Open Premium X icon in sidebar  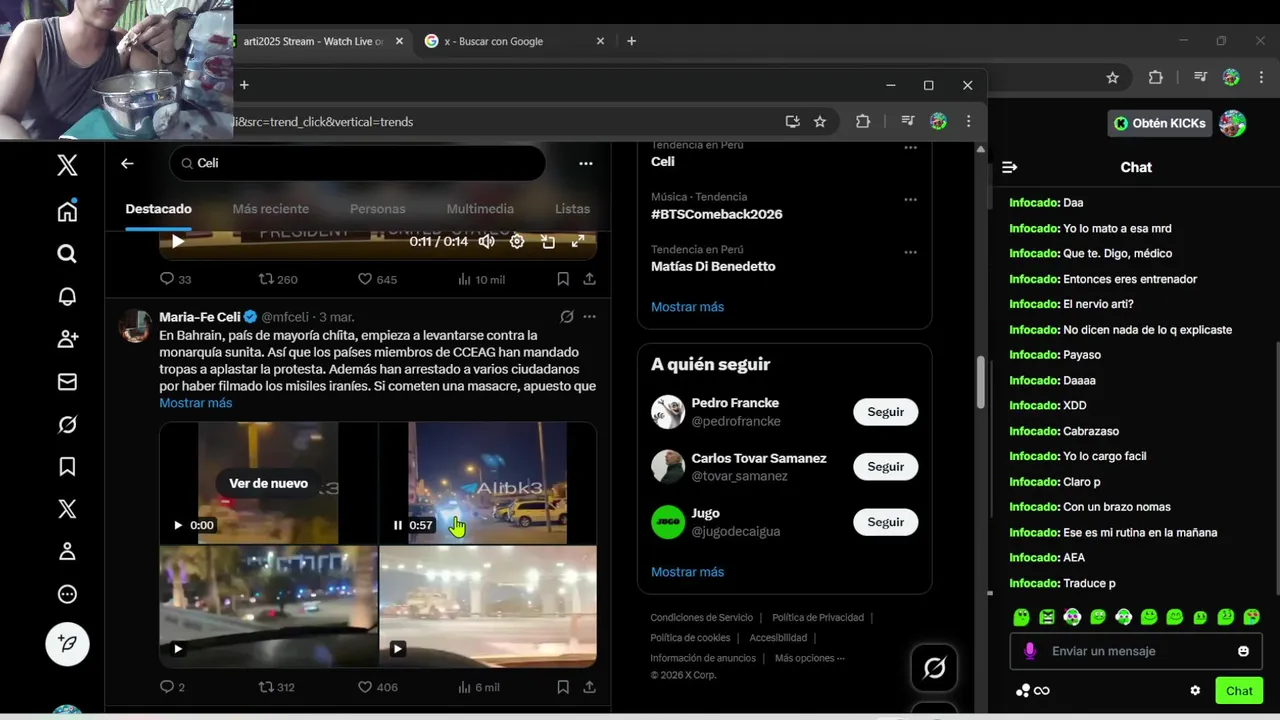click(67, 509)
